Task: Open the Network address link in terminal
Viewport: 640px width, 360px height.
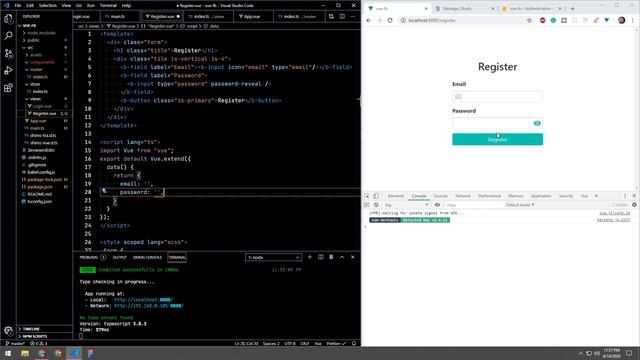Action: click(149, 306)
